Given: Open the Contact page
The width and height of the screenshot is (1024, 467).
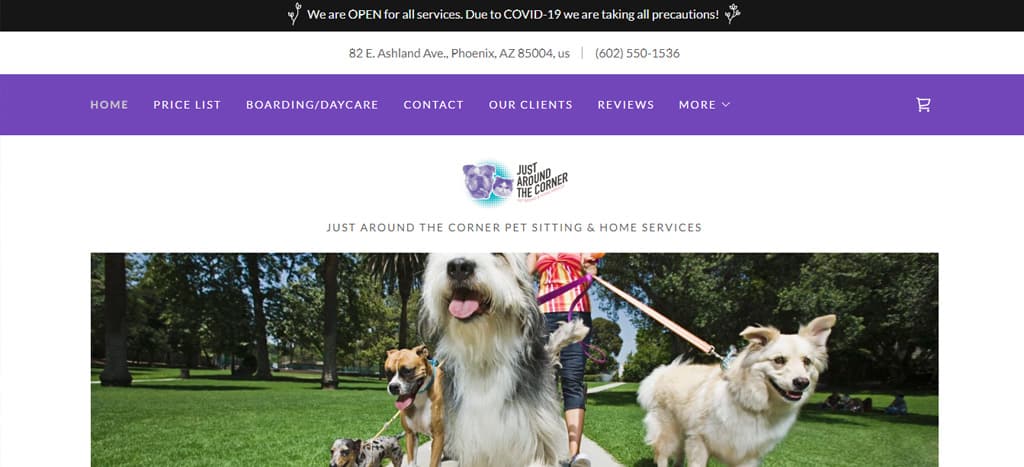Looking at the screenshot, I should click(x=434, y=105).
